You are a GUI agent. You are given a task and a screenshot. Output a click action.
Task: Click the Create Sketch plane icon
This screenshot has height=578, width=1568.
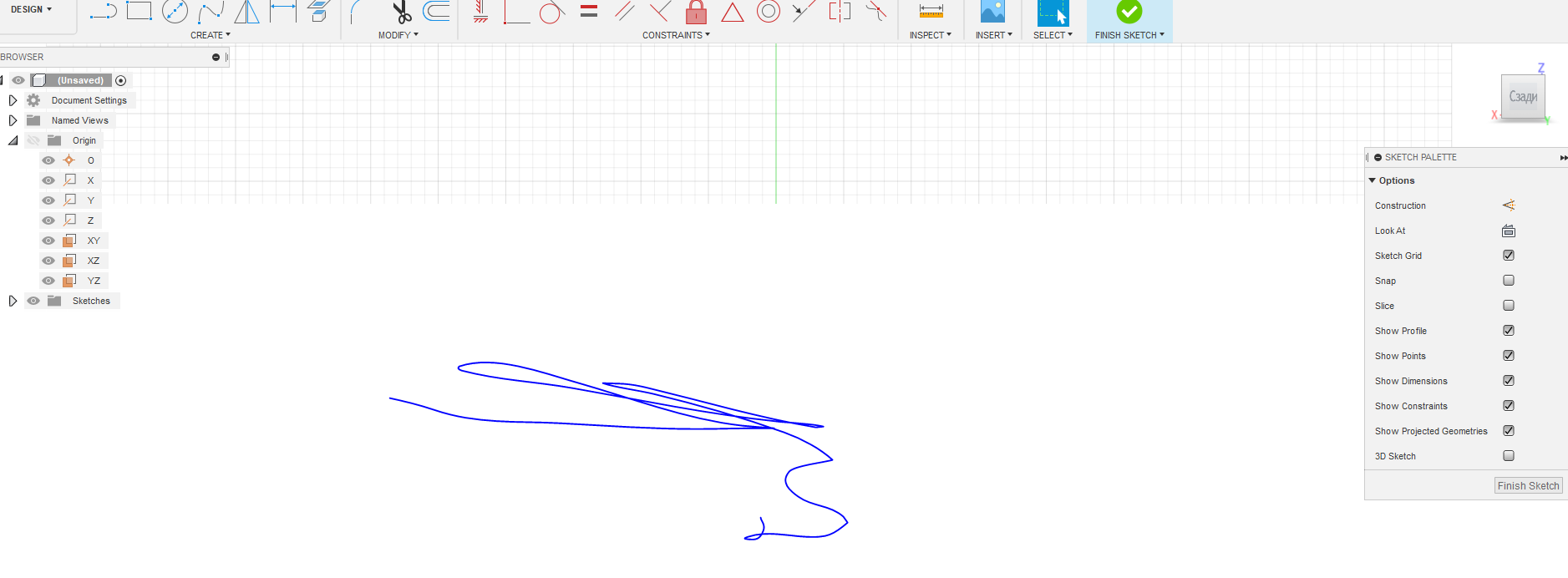point(319,11)
